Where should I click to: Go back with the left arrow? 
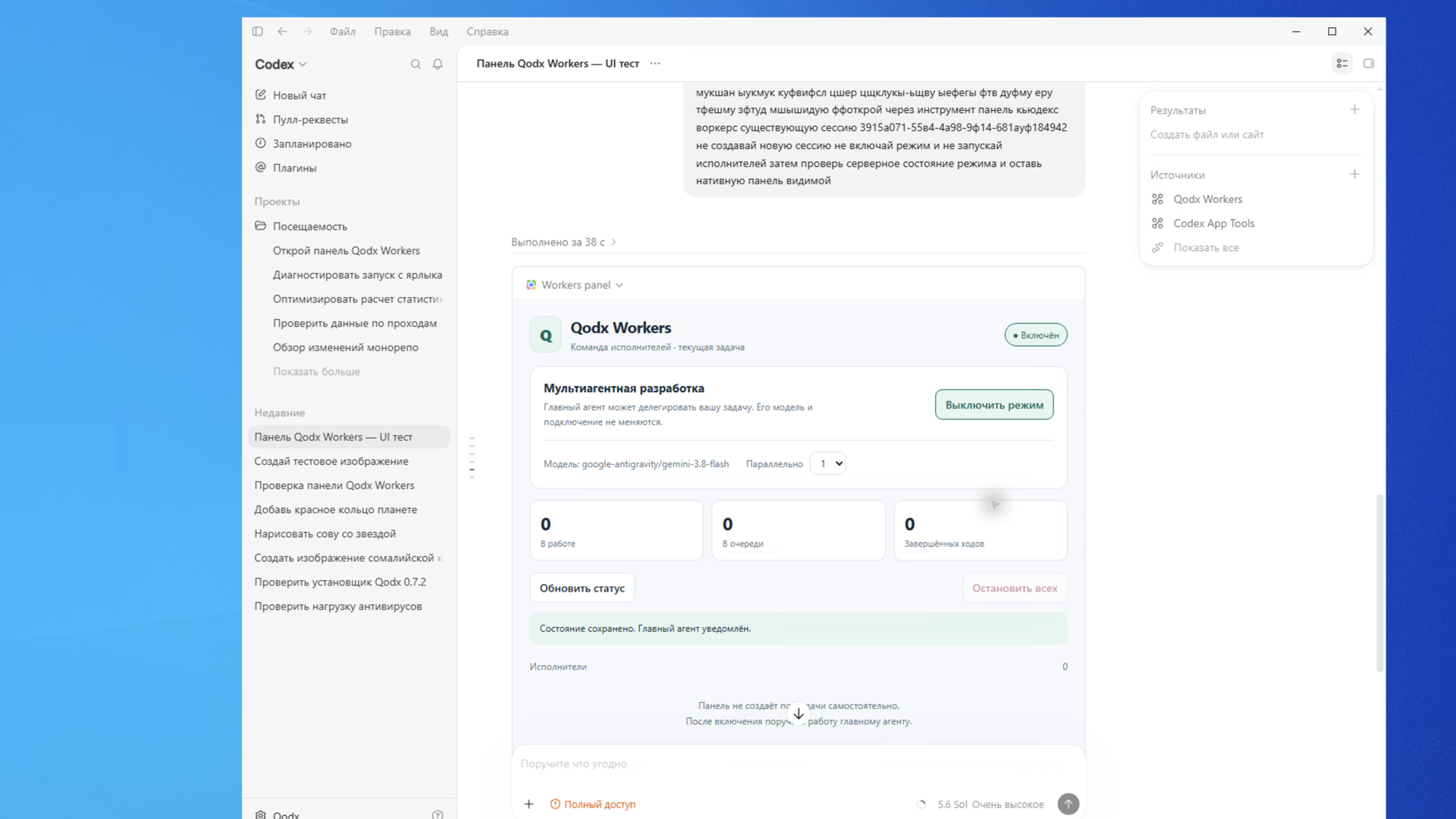click(x=282, y=31)
